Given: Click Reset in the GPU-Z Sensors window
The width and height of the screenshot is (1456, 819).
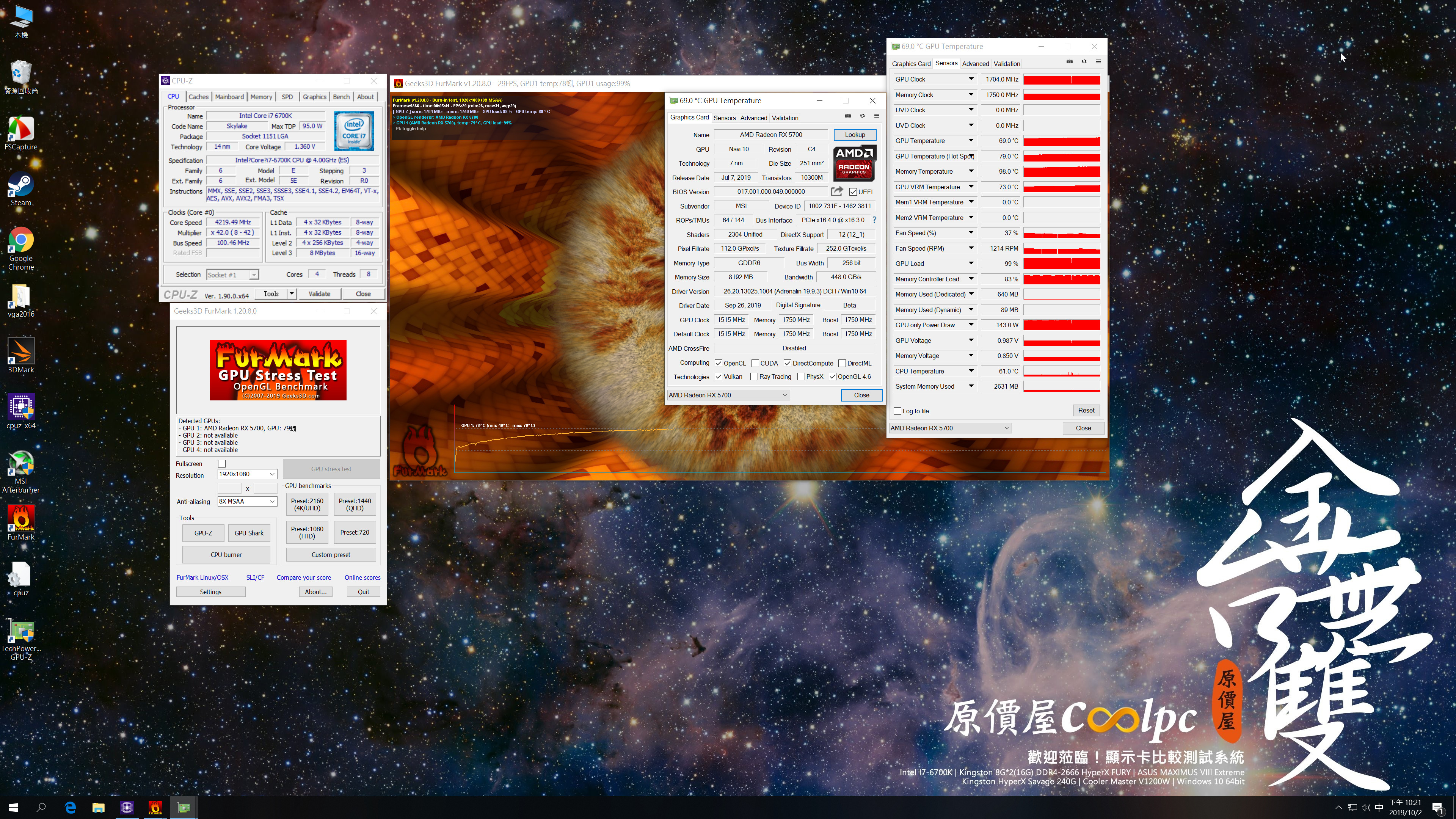Looking at the screenshot, I should click(1086, 410).
